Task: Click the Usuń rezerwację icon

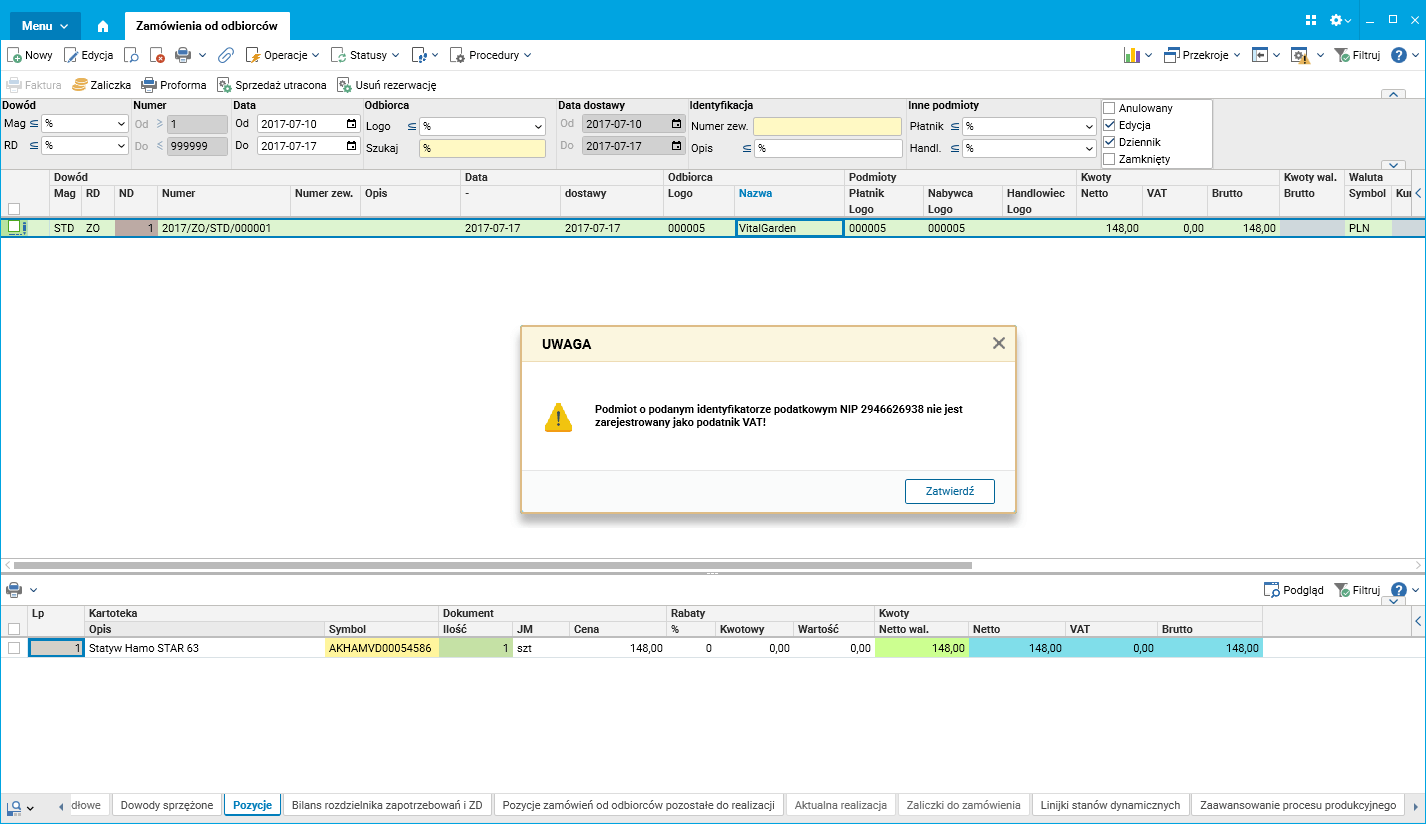Action: pyautogui.click(x=344, y=85)
